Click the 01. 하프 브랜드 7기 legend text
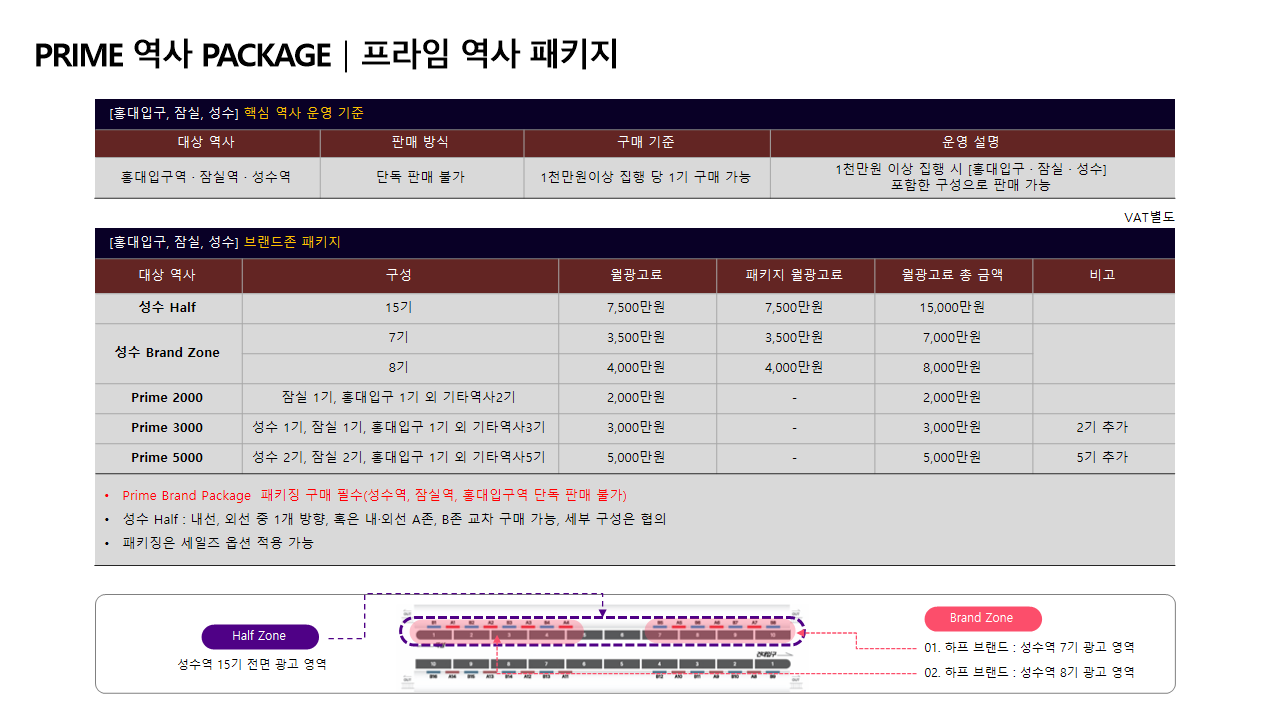Screen dimensions: 1272x713 click(1029, 648)
